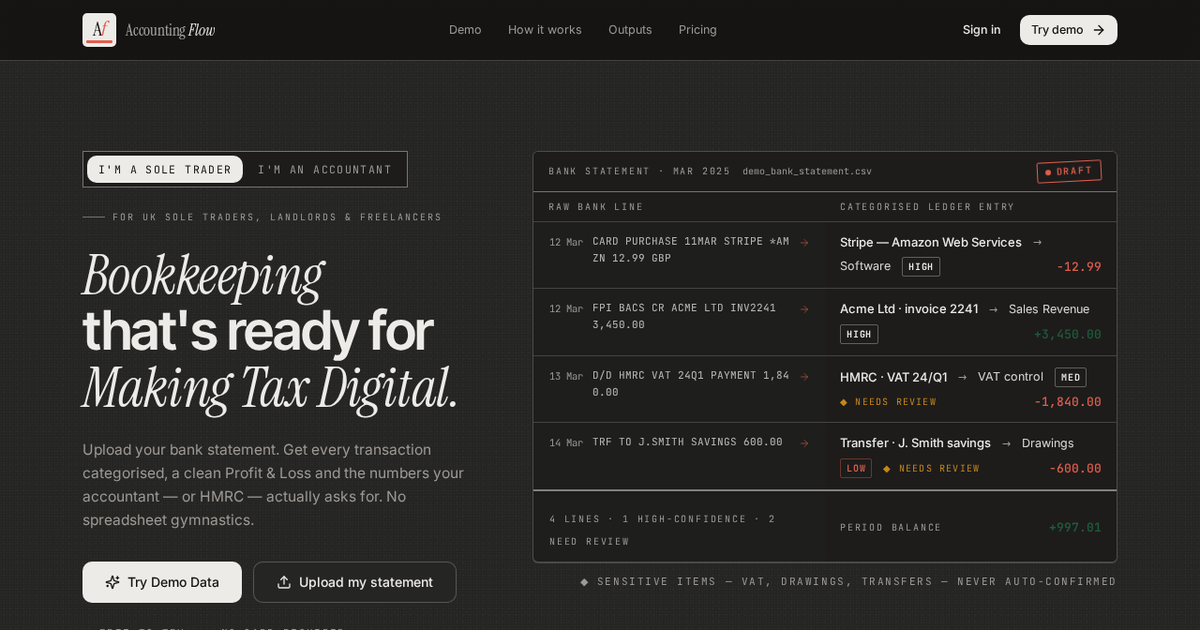Click Accounting Flow brand name text
The height and width of the screenshot is (630, 1200).
(x=170, y=30)
